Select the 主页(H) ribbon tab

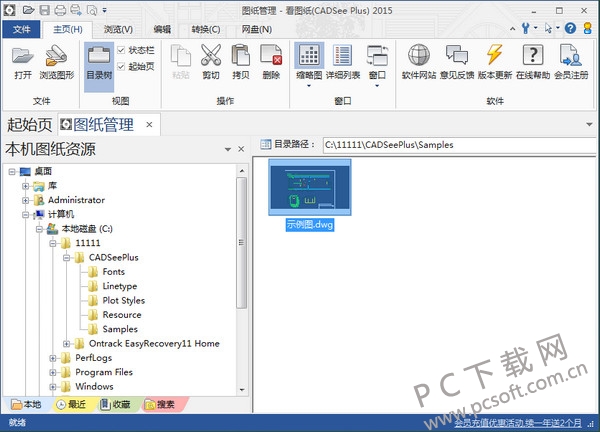[x=68, y=29]
